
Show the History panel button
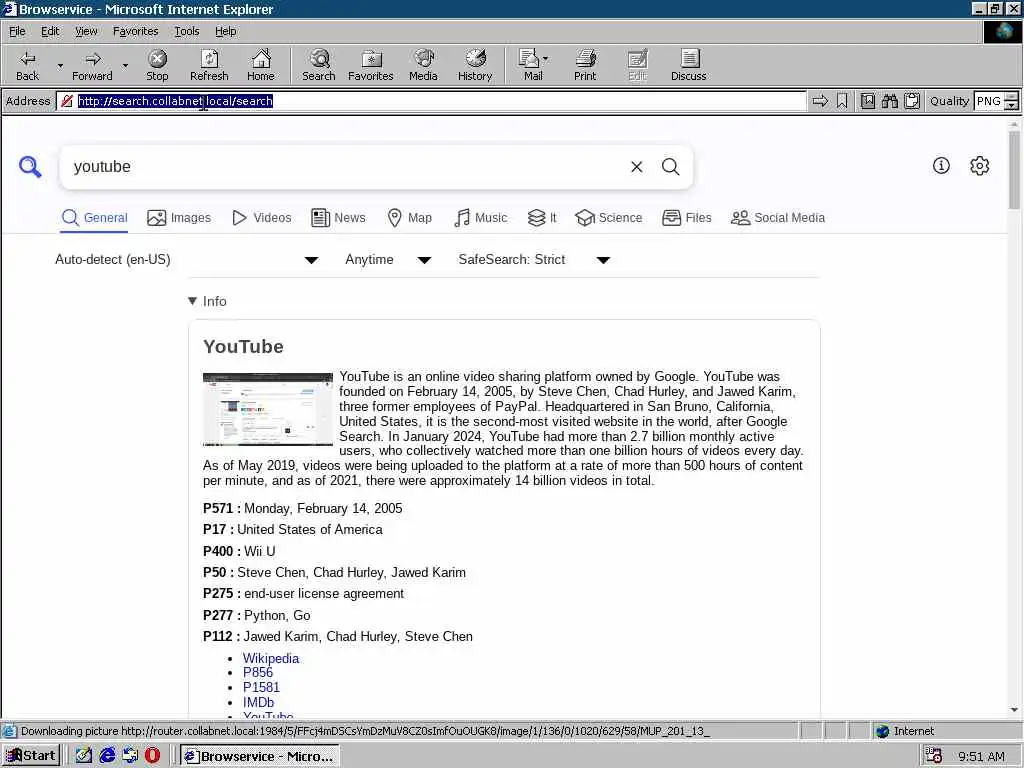tap(475, 65)
